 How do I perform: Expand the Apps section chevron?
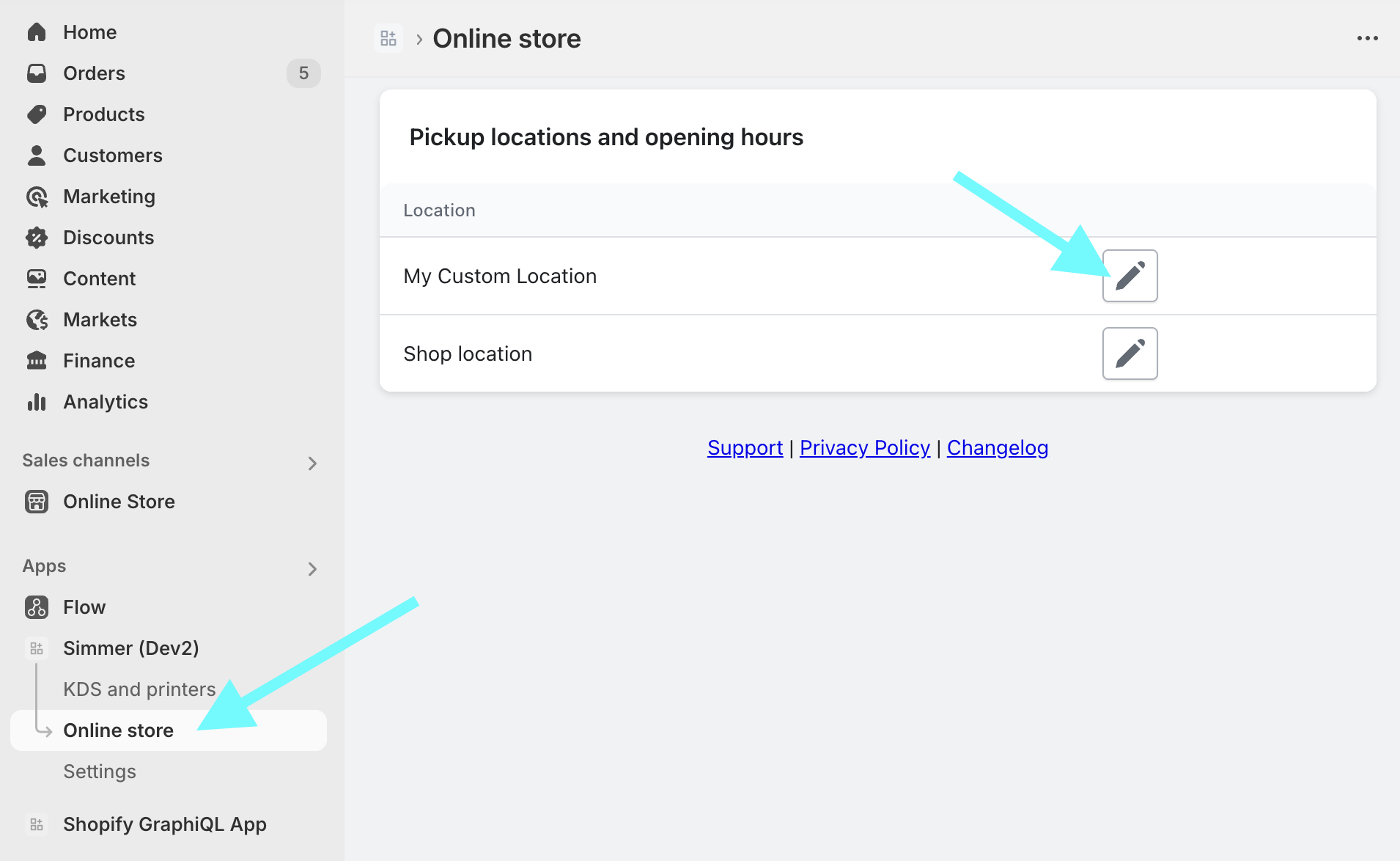(312, 569)
